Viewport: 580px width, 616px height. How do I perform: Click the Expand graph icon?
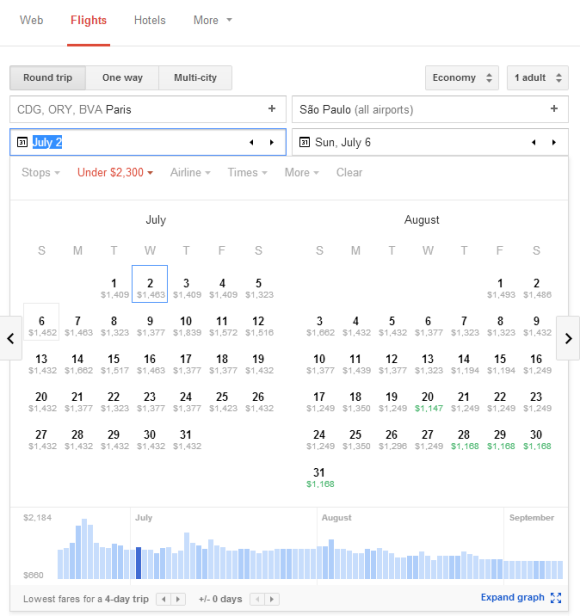pyautogui.click(x=556, y=598)
